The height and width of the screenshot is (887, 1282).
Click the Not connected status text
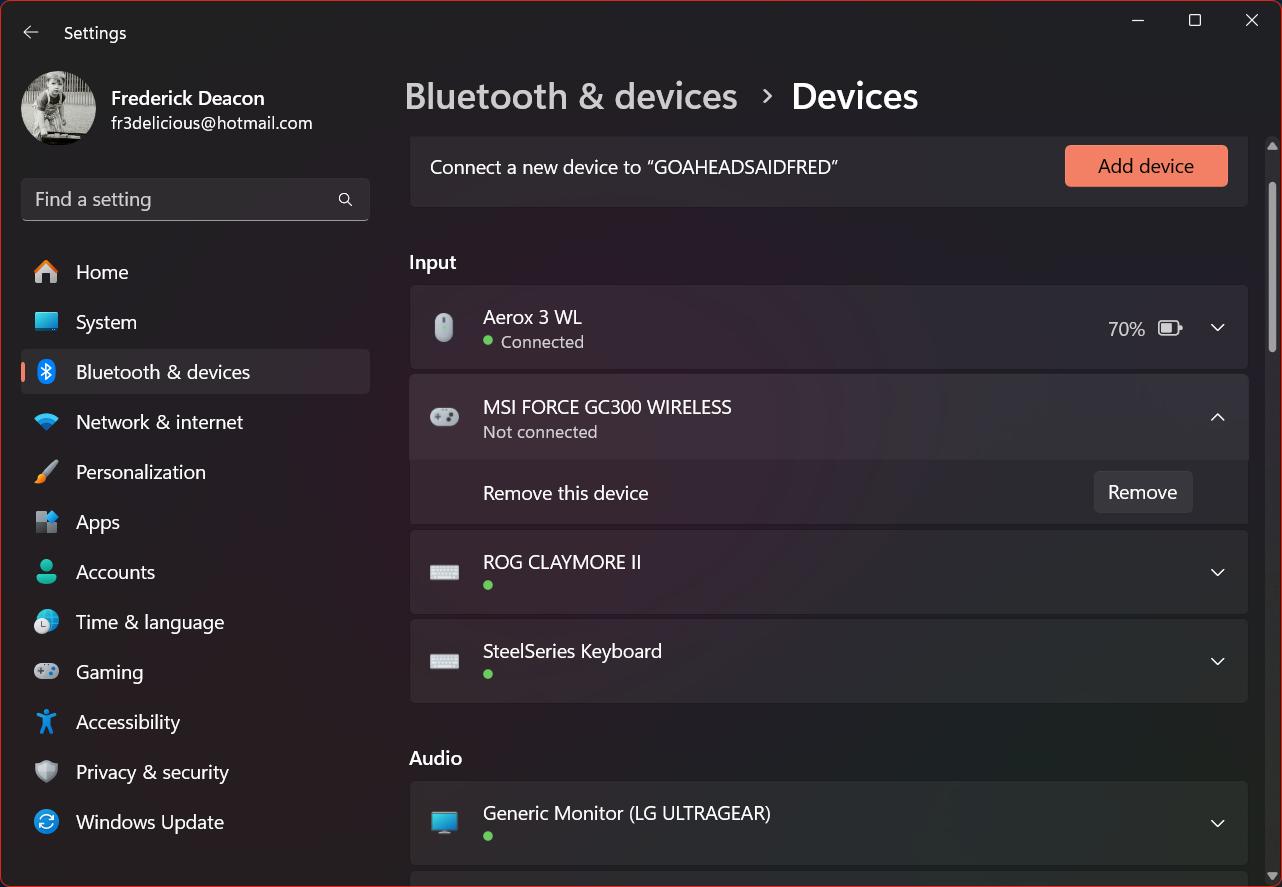pyautogui.click(x=540, y=432)
